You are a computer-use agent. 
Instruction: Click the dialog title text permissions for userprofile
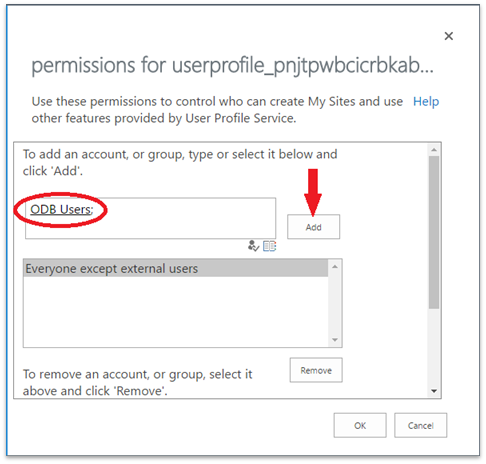coord(232,65)
